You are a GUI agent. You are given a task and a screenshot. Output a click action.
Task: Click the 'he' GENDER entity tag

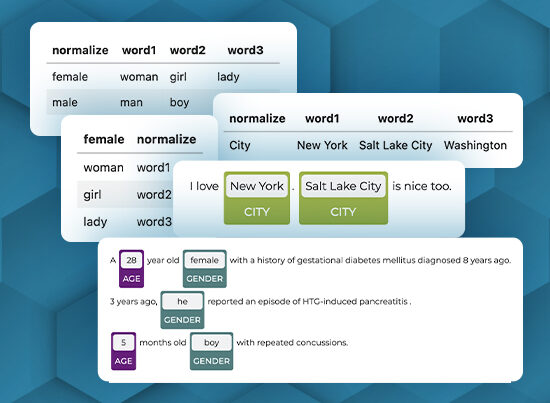[x=182, y=310]
